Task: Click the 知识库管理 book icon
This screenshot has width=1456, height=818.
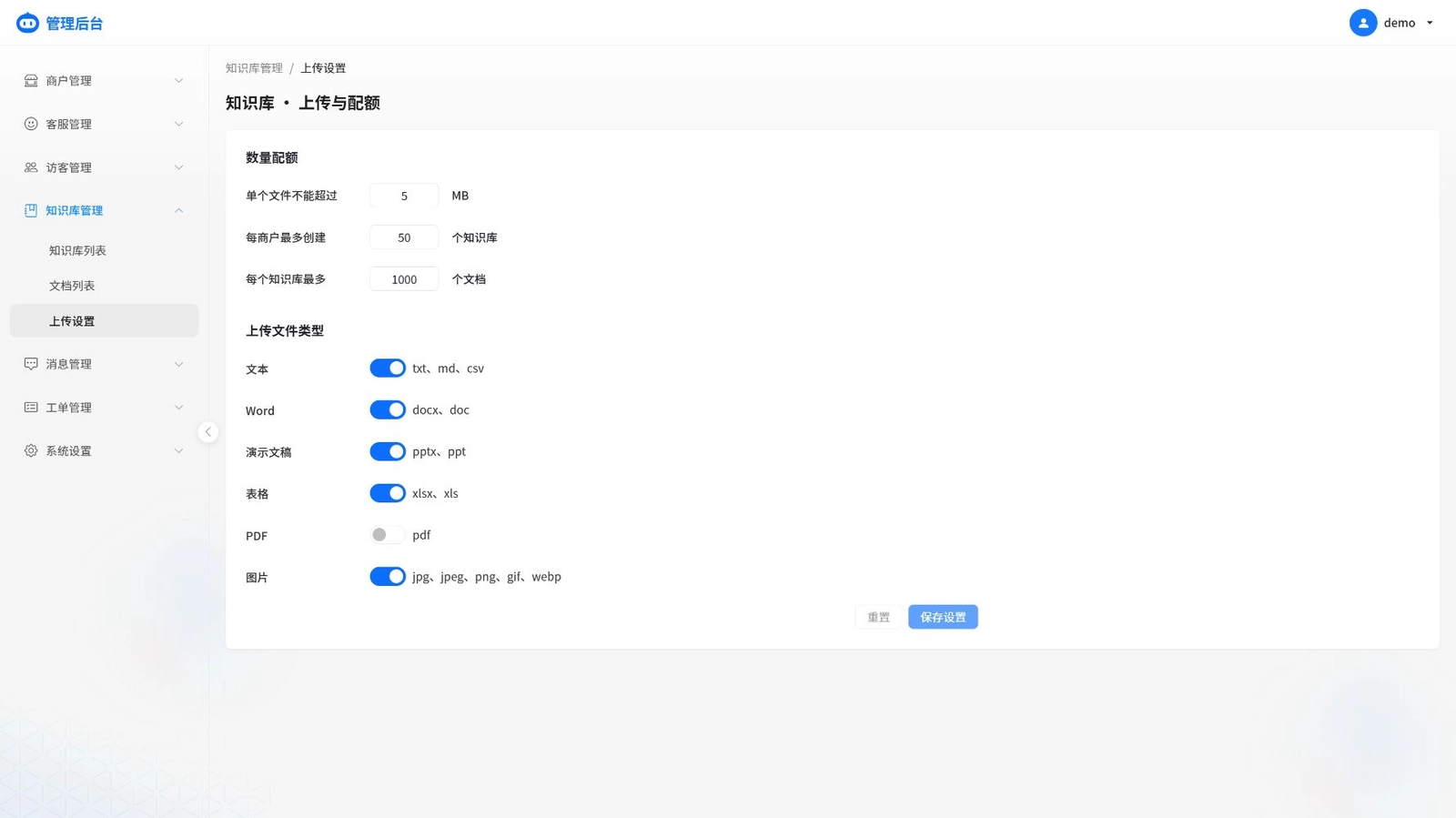Action: coord(31,210)
